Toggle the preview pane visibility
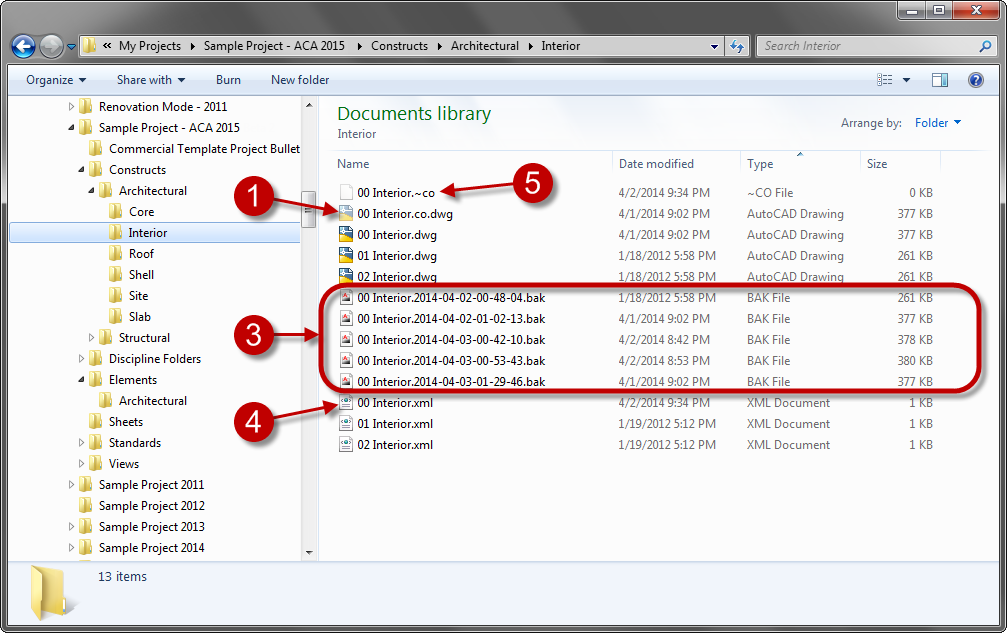1007x633 pixels. (940, 80)
